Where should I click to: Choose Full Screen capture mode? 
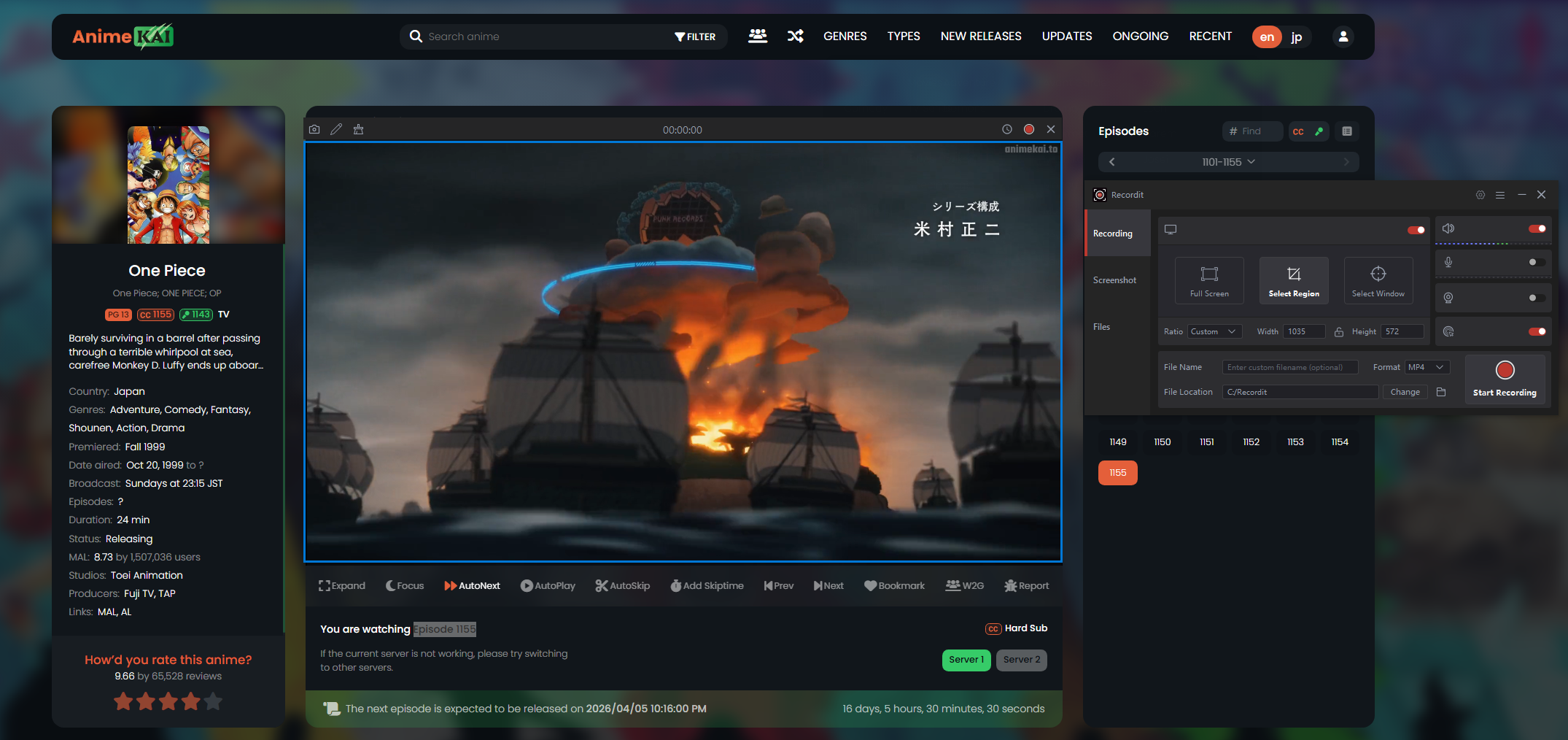coord(1209,280)
